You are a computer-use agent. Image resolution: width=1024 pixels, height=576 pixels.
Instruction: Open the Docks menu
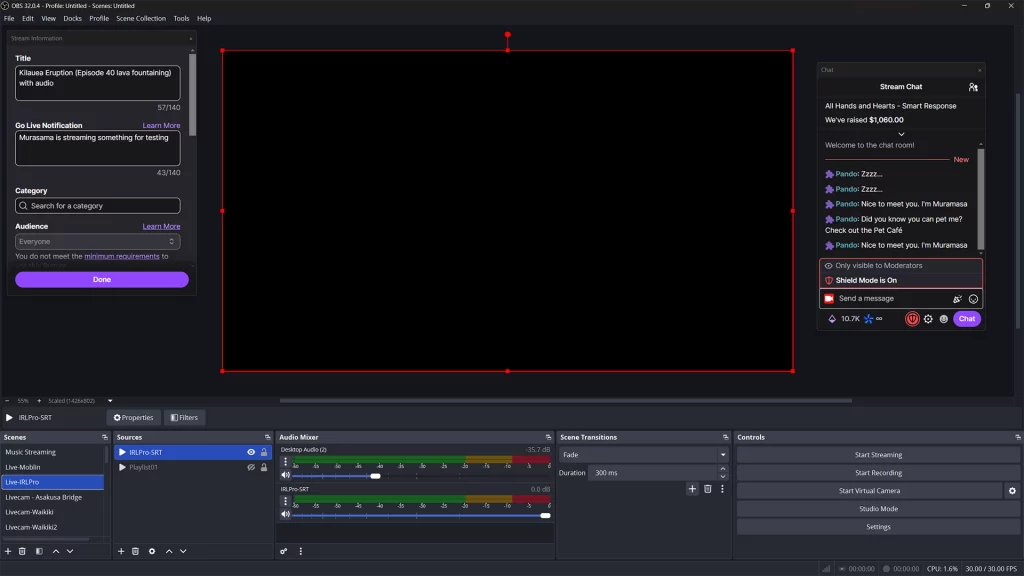pyautogui.click(x=72, y=18)
